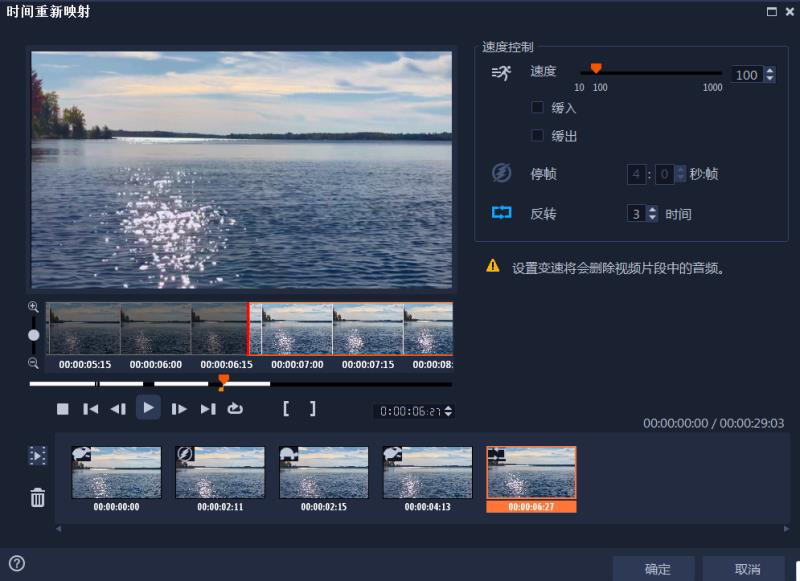Screen dimensions: 800x581
Task: Click the filmstrip frame at 00:00:05:15
Action: pos(85,329)
